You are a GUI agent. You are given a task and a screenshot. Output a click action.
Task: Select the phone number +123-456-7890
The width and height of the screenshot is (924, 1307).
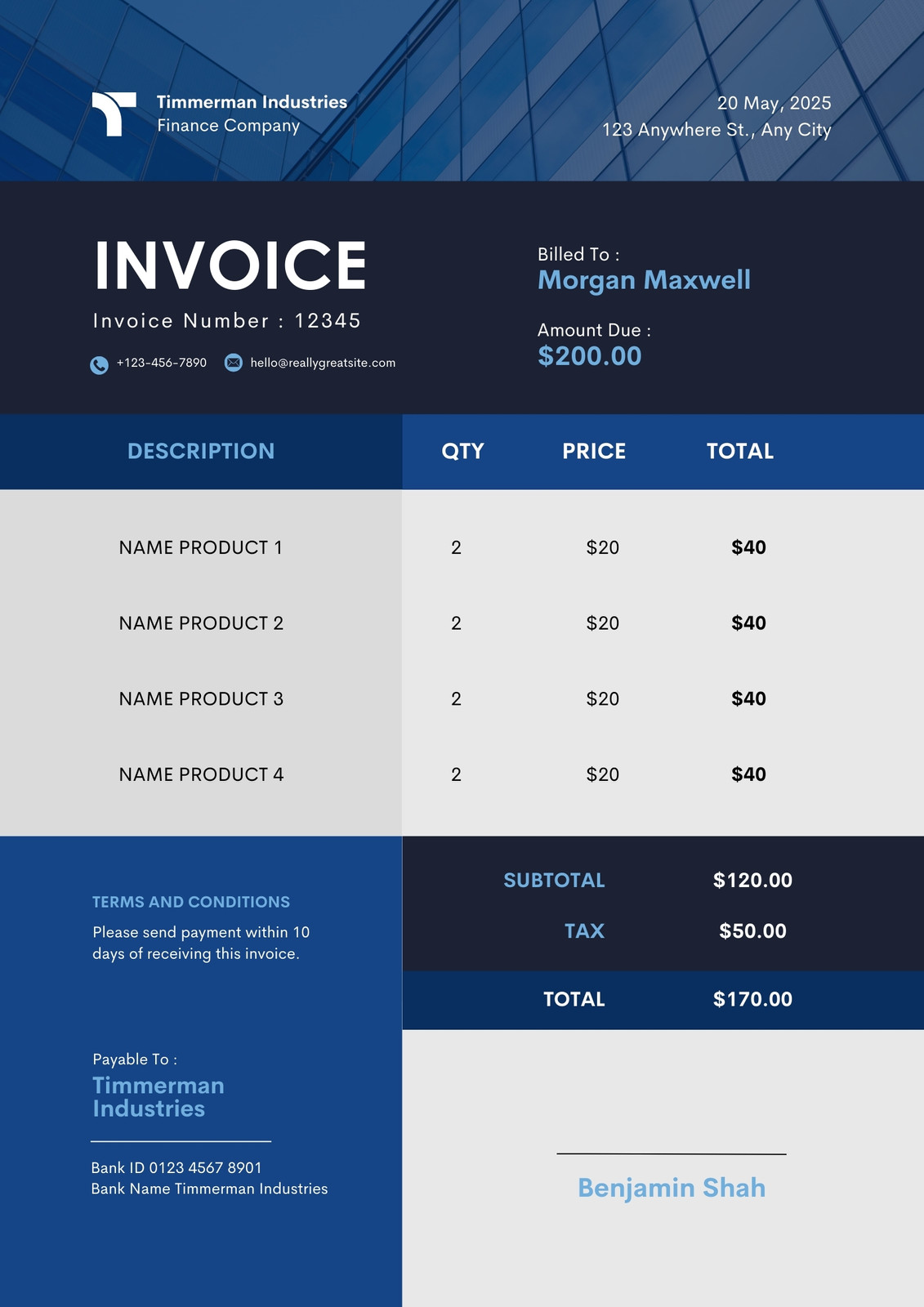162,363
